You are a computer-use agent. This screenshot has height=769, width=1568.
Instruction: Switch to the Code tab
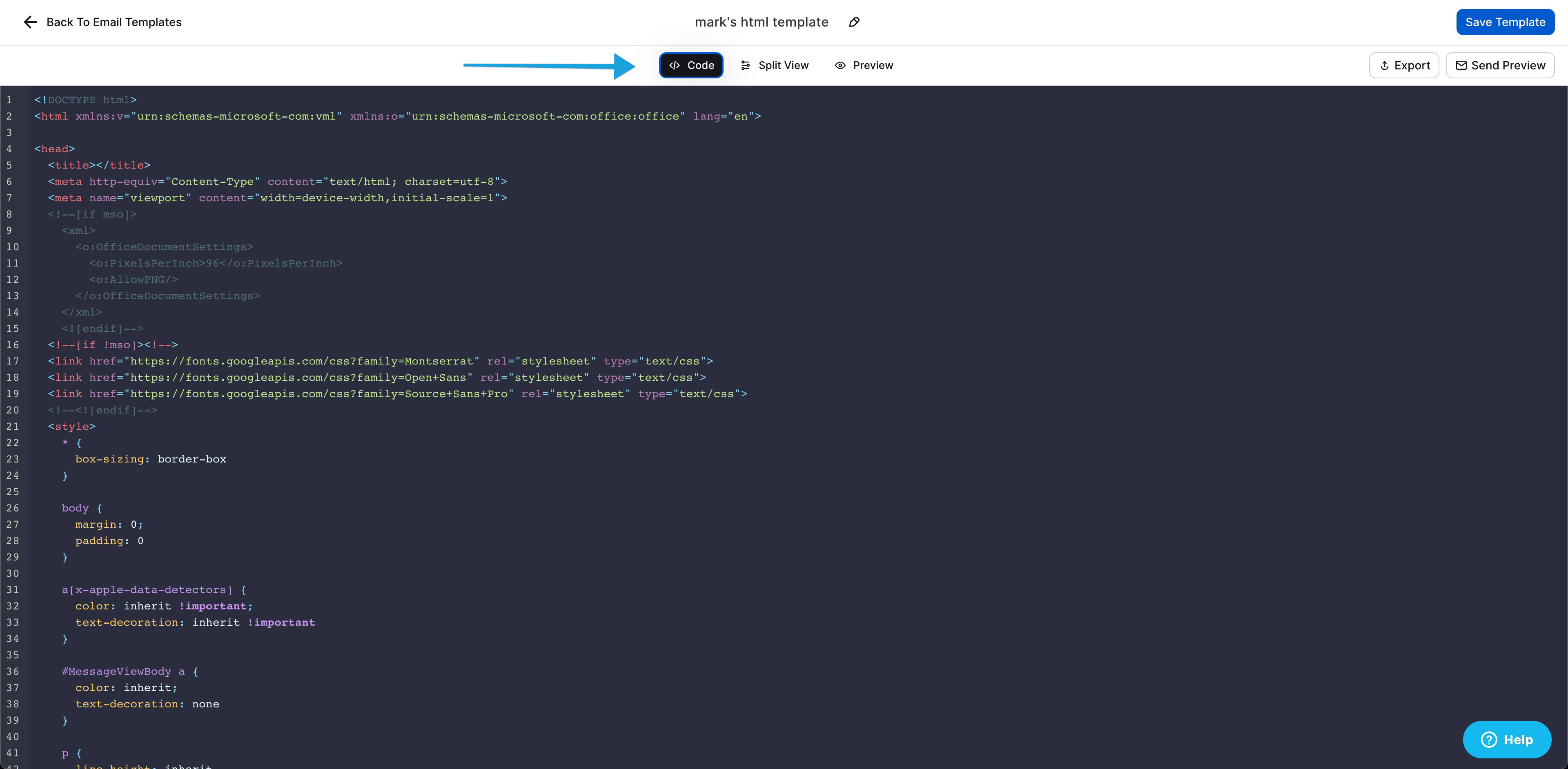coord(691,65)
